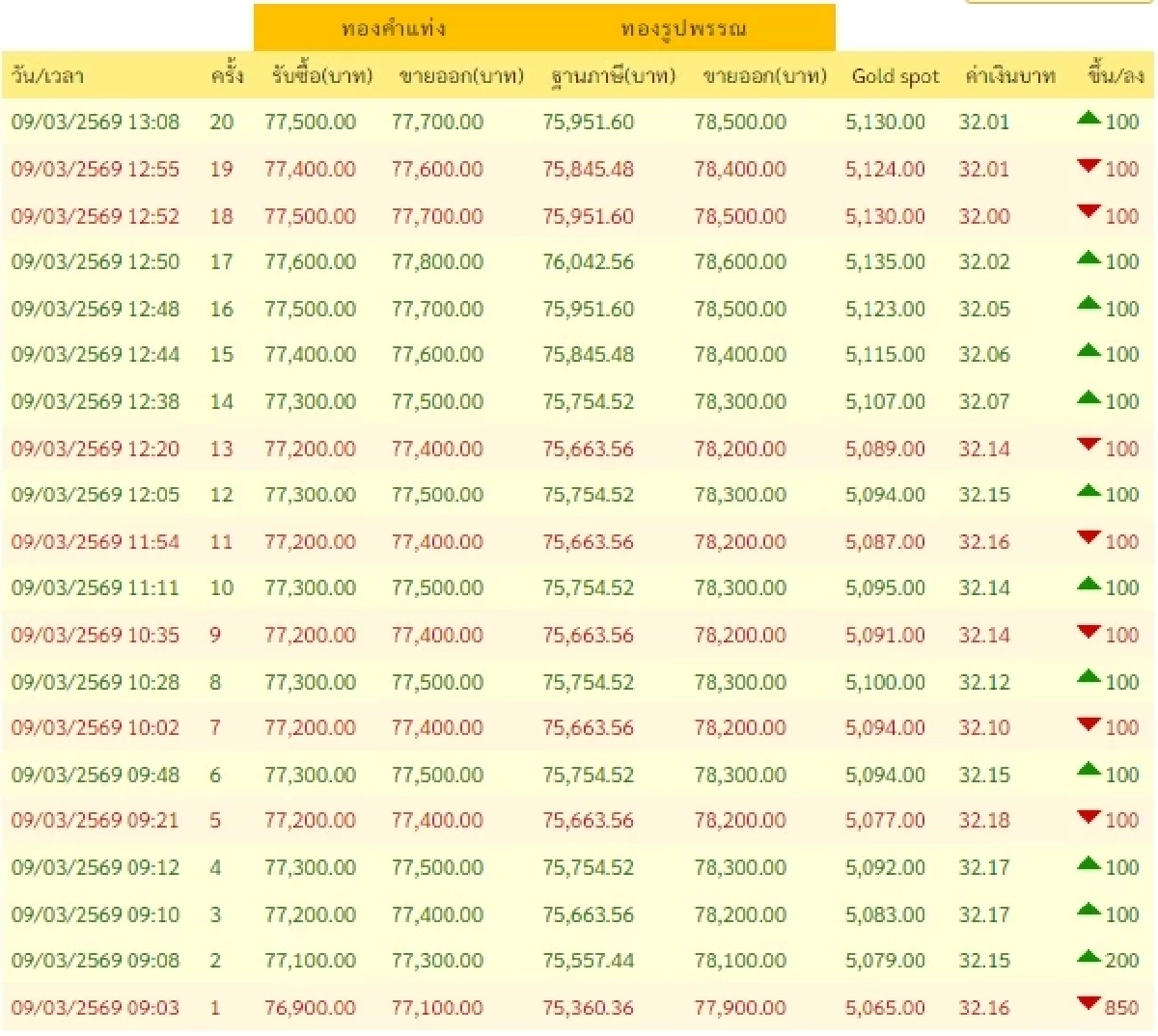Select the รับซื้อ(บาท) column header

(320, 75)
